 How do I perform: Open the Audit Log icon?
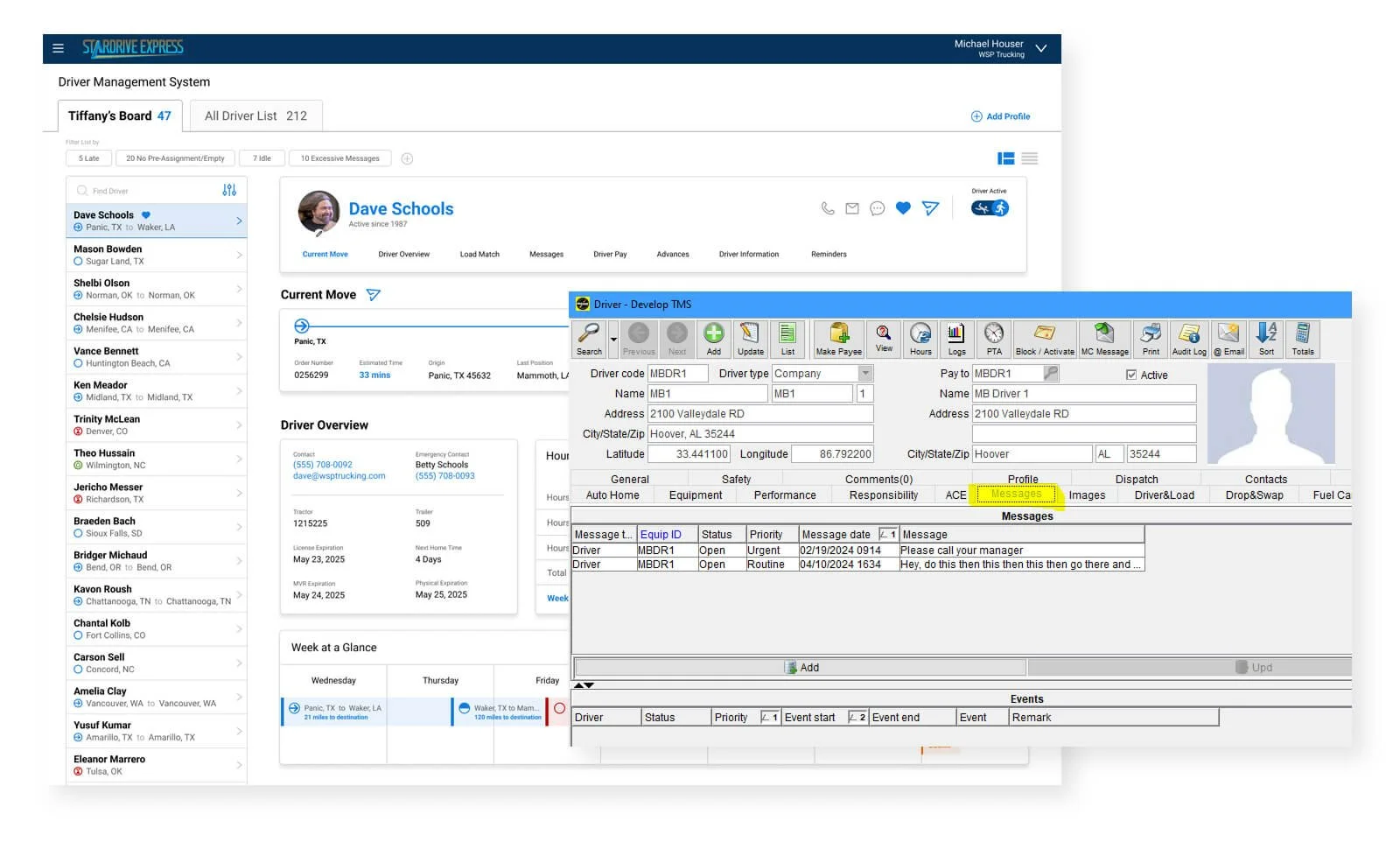tap(1189, 339)
